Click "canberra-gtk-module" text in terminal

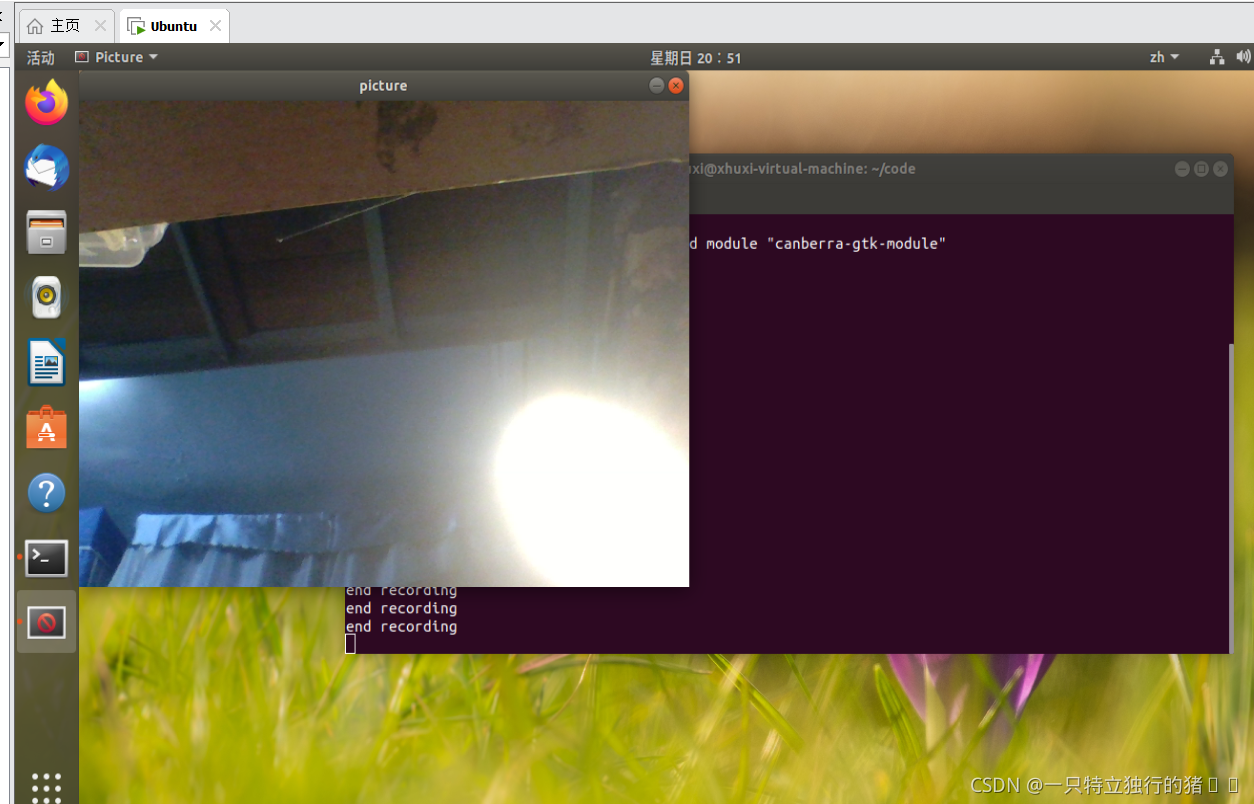pyautogui.click(x=855, y=244)
